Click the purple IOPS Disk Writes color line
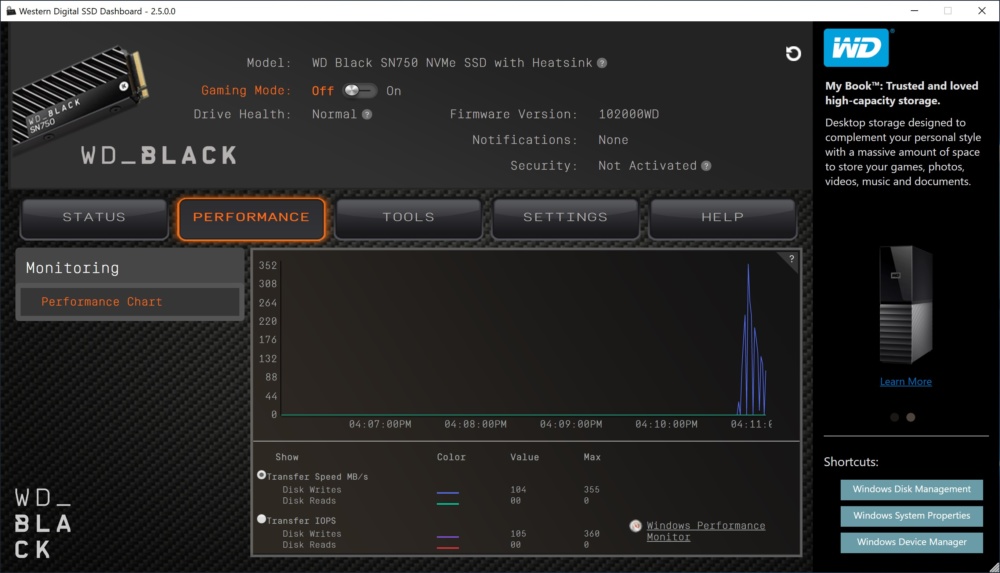 point(448,537)
